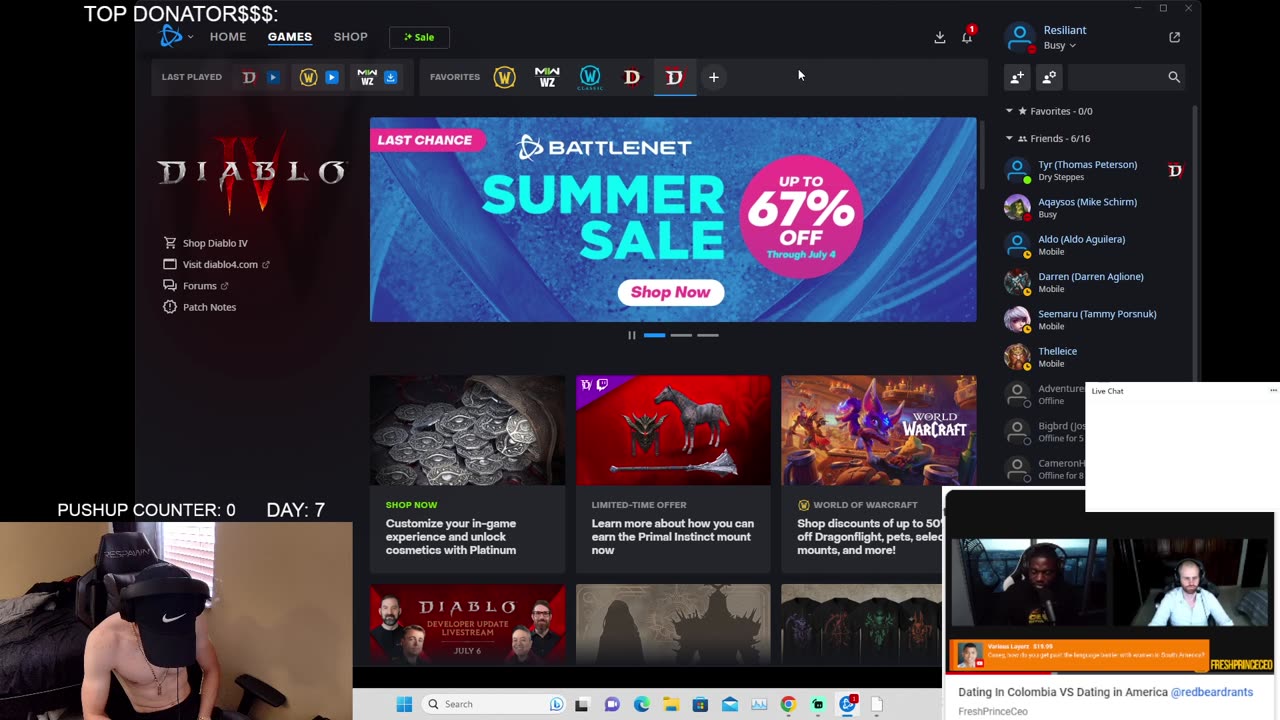
Task: Open the Diablo IV Forums link
Action: [196, 286]
